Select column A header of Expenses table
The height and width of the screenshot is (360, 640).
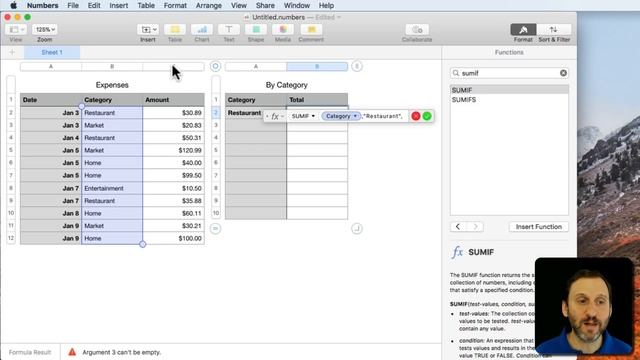(51, 67)
